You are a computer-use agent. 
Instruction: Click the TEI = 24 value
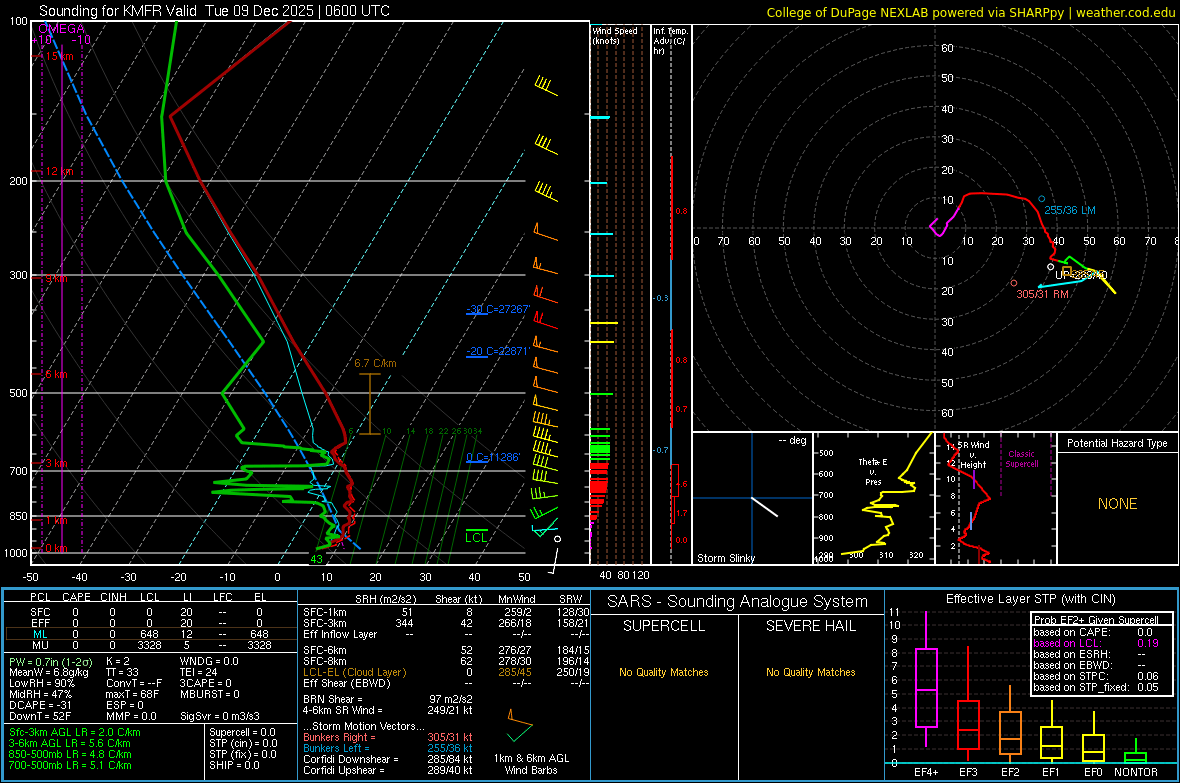(x=199, y=672)
